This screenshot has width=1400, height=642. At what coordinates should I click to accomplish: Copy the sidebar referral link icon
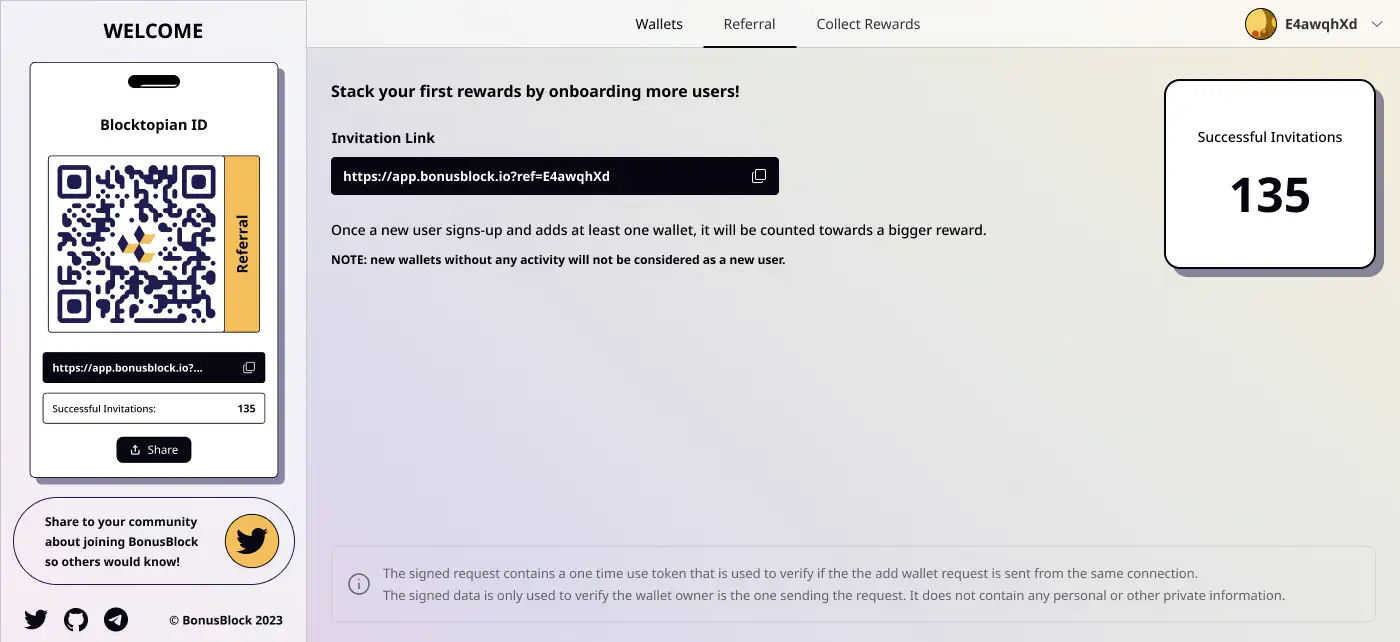[249, 368]
